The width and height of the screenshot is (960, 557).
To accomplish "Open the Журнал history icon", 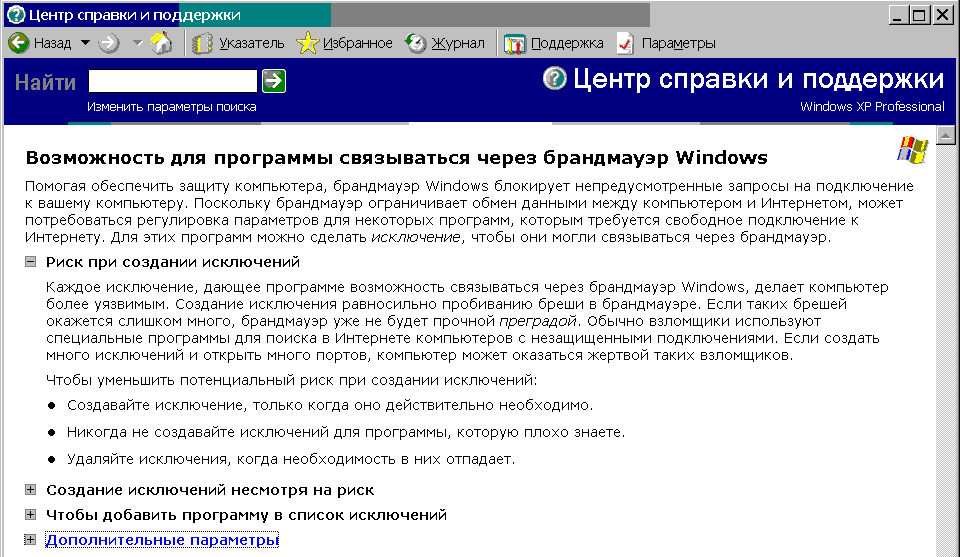I will (416, 43).
